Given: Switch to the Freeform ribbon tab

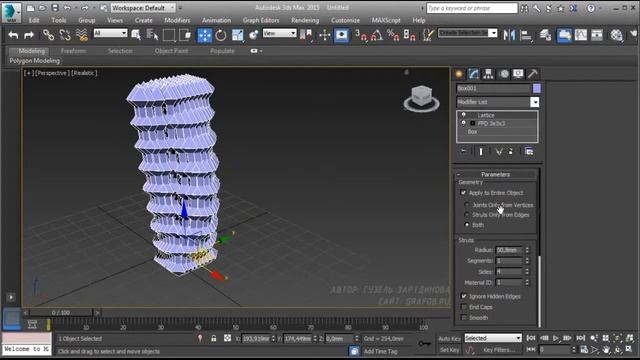Looking at the screenshot, I should [73, 51].
